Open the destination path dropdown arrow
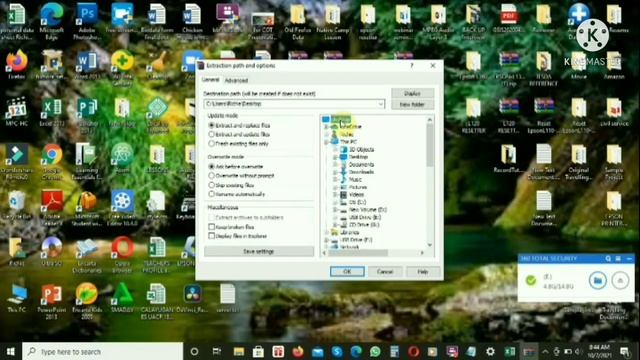 380,104
